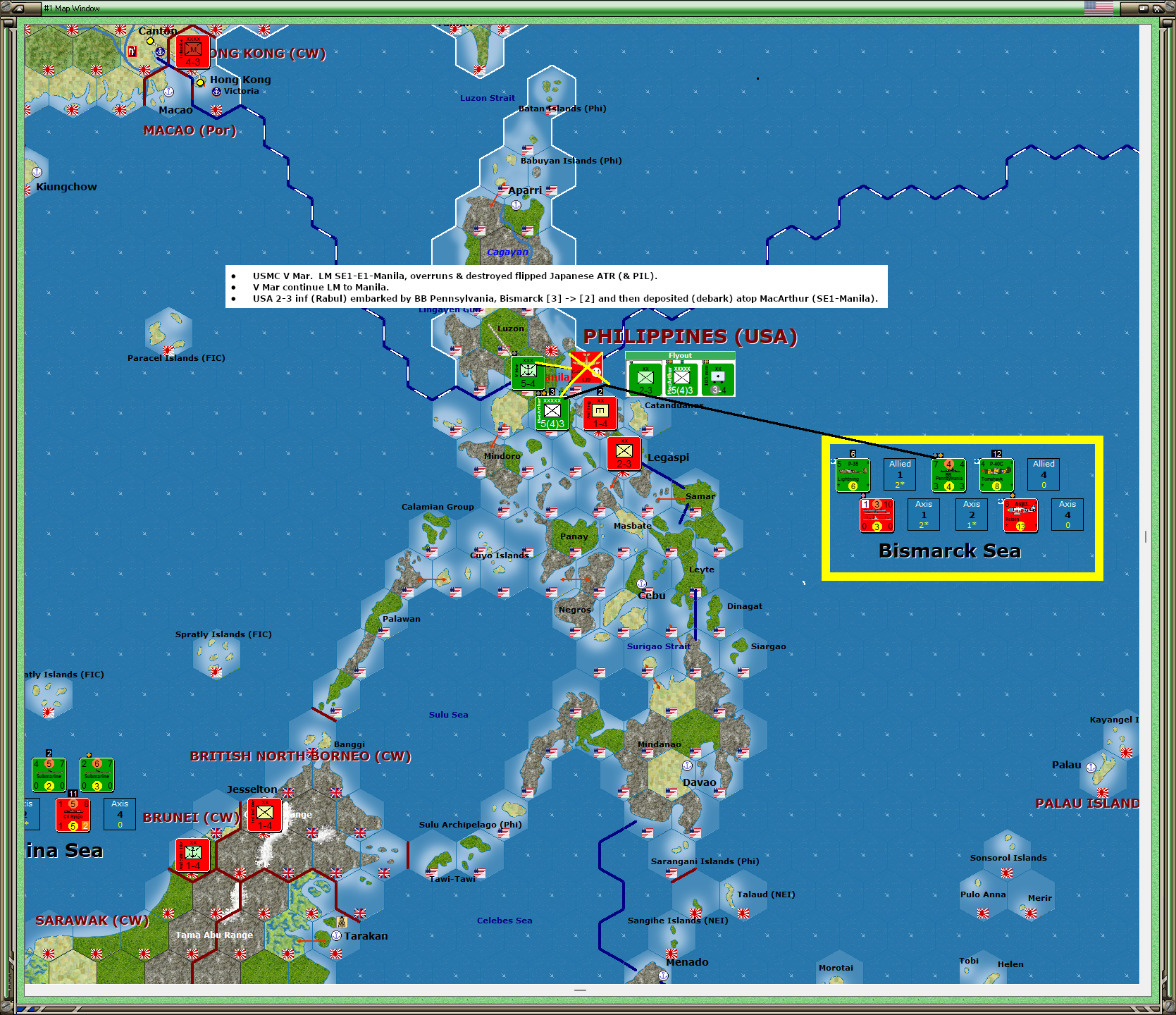Viewport: 1176px width, 1015px height.
Task: Pick the 2-3 infantry in the Flyout
Action: [x=645, y=379]
